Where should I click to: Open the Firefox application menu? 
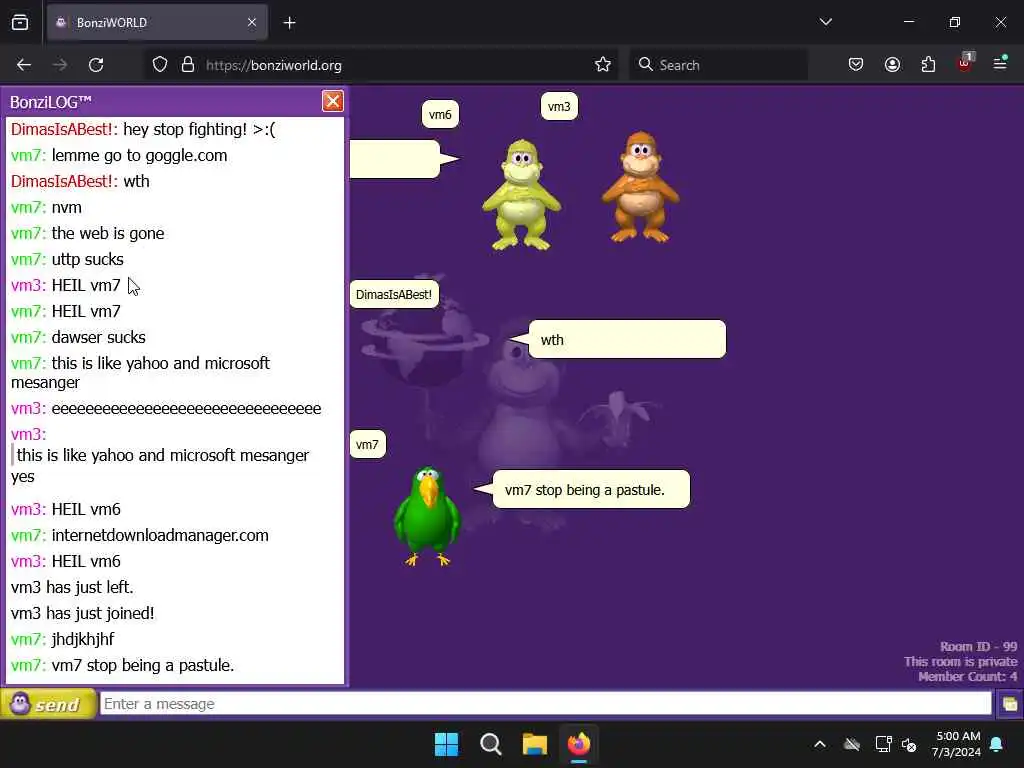[1000, 63]
